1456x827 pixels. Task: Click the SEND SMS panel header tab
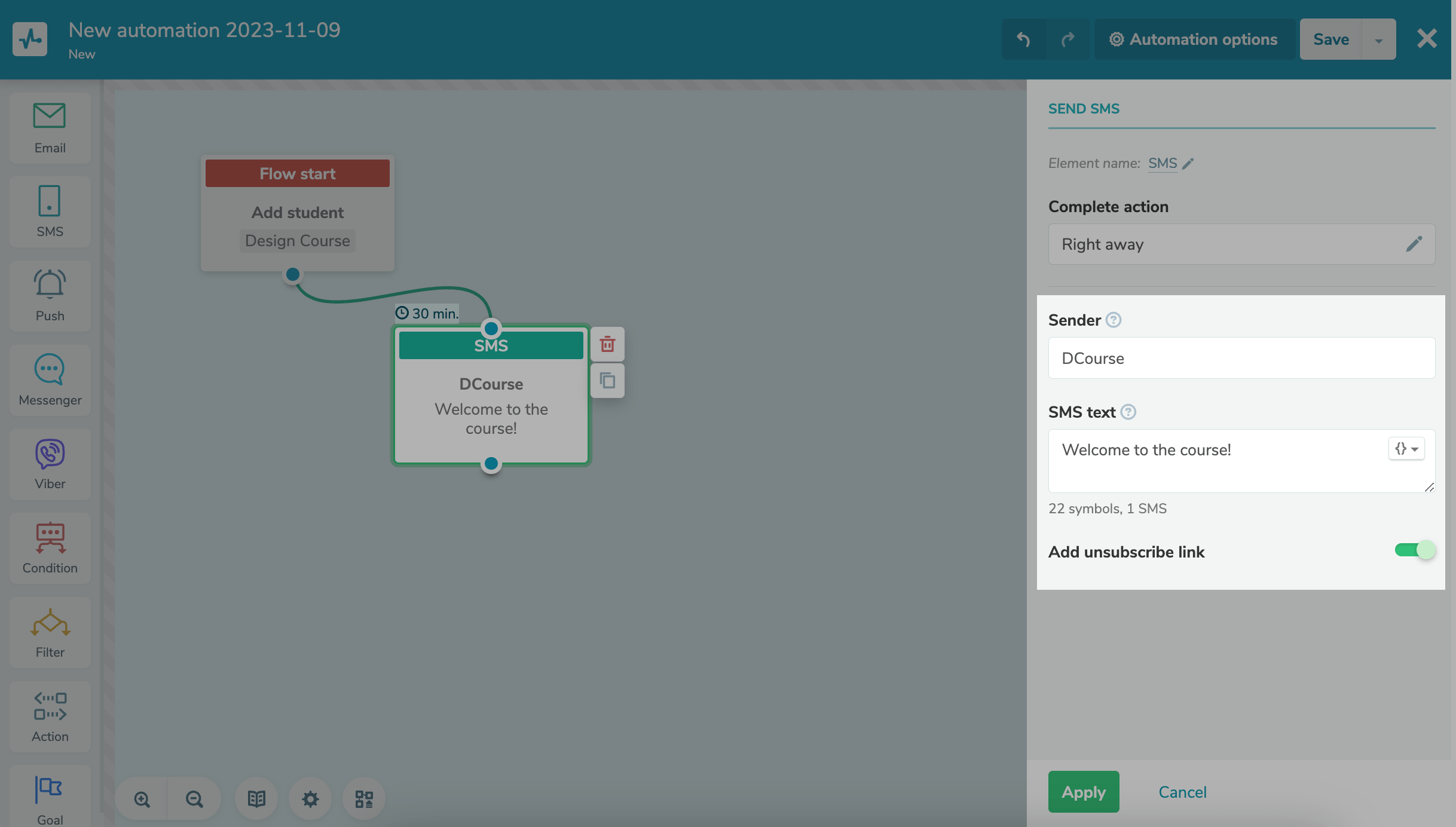click(1084, 109)
